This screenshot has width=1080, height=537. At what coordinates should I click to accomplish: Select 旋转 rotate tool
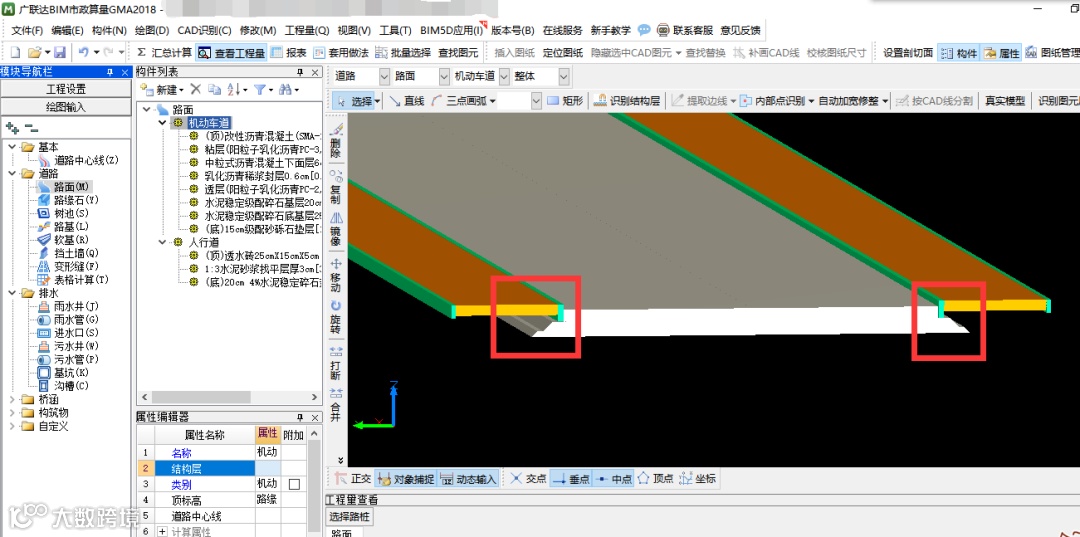click(x=336, y=318)
